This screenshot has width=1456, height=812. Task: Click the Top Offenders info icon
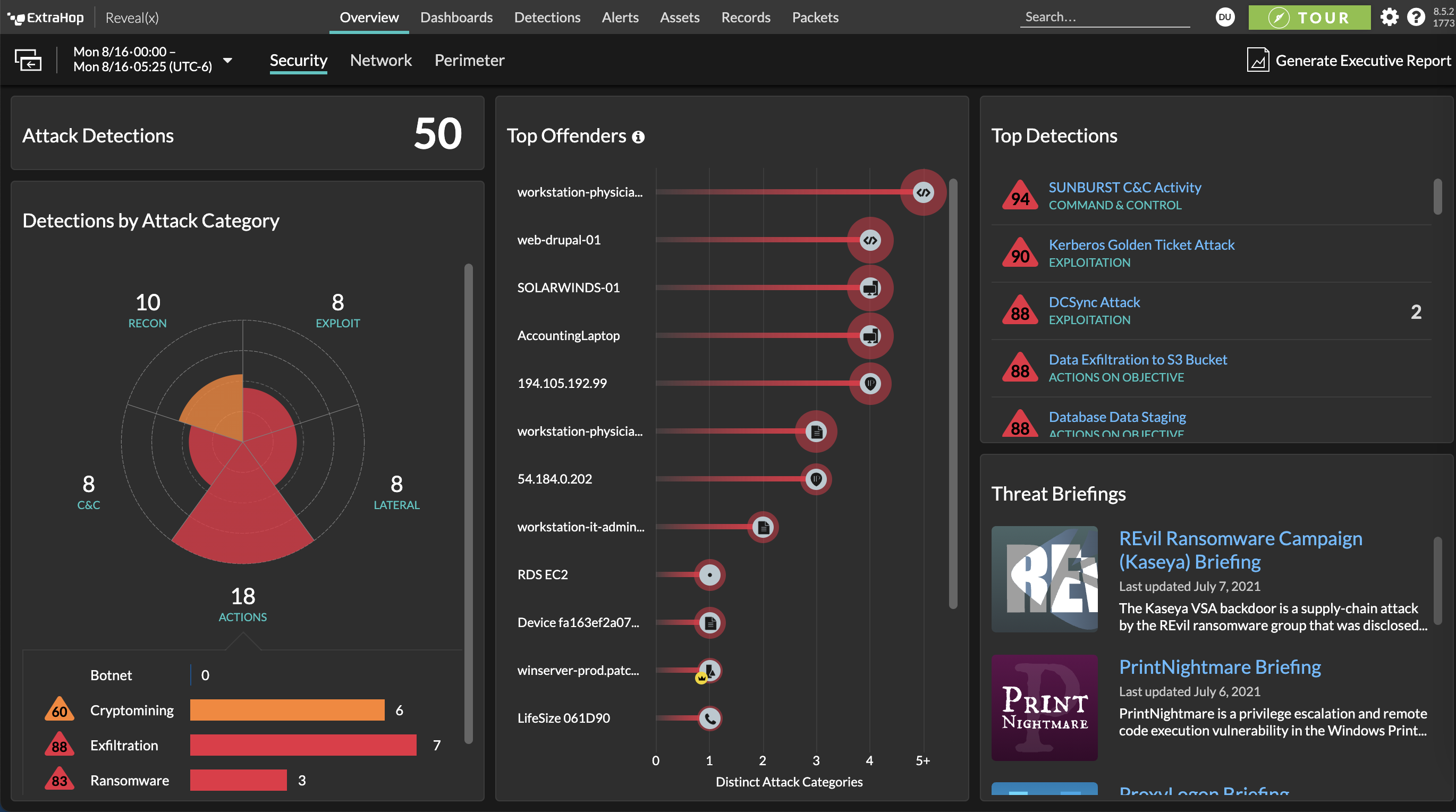[638, 137]
